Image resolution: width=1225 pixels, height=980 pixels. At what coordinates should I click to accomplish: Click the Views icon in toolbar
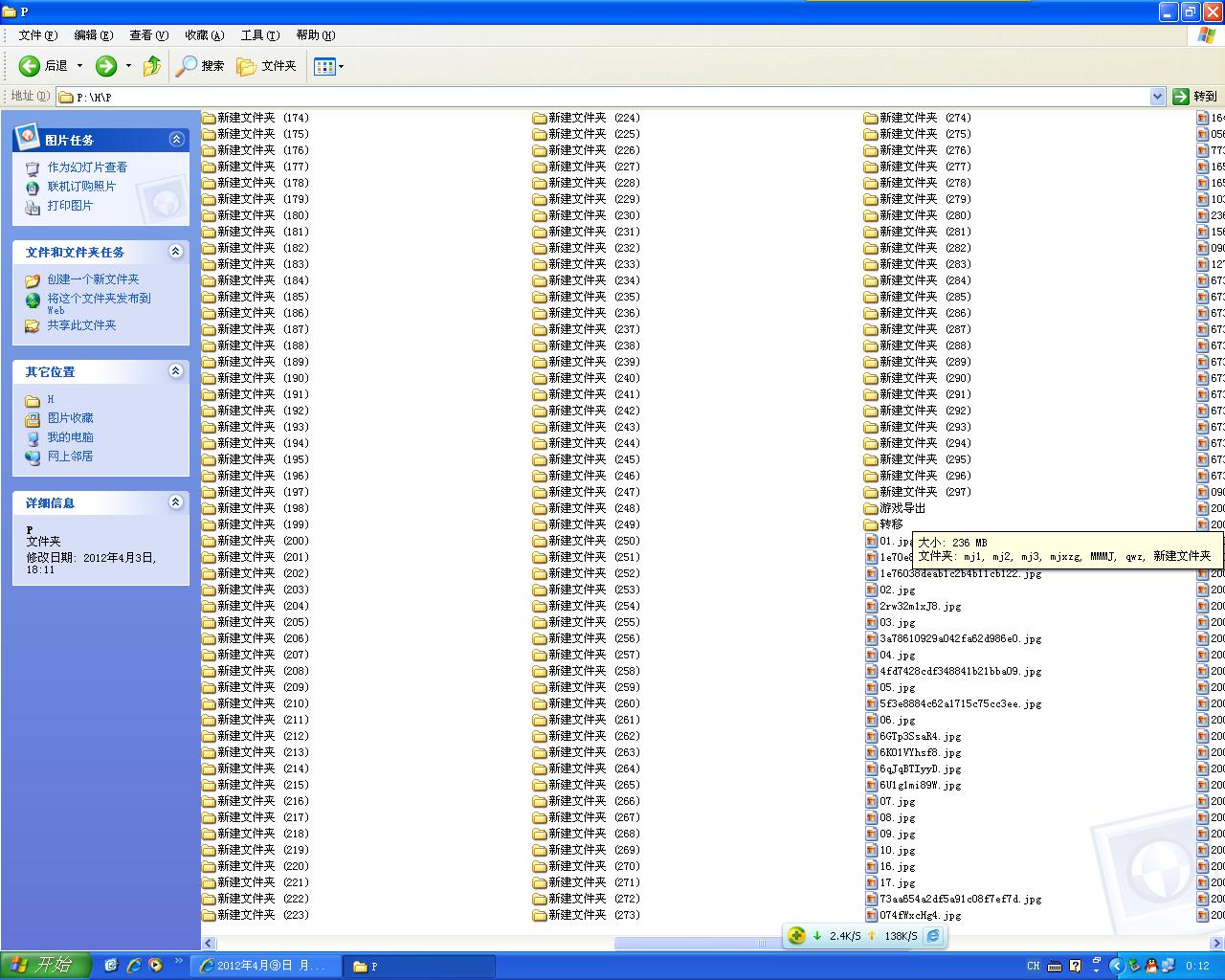324,66
